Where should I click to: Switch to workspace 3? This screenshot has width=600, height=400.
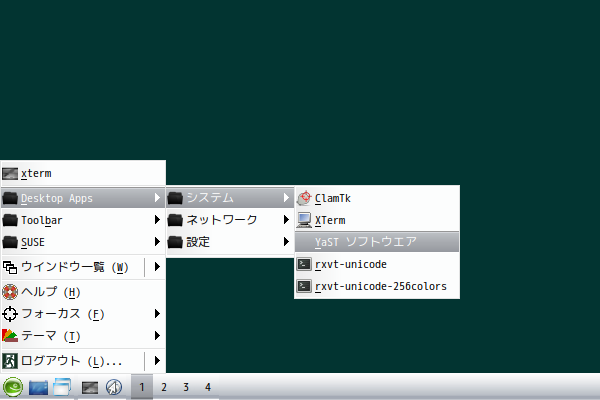(x=186, y=387)
